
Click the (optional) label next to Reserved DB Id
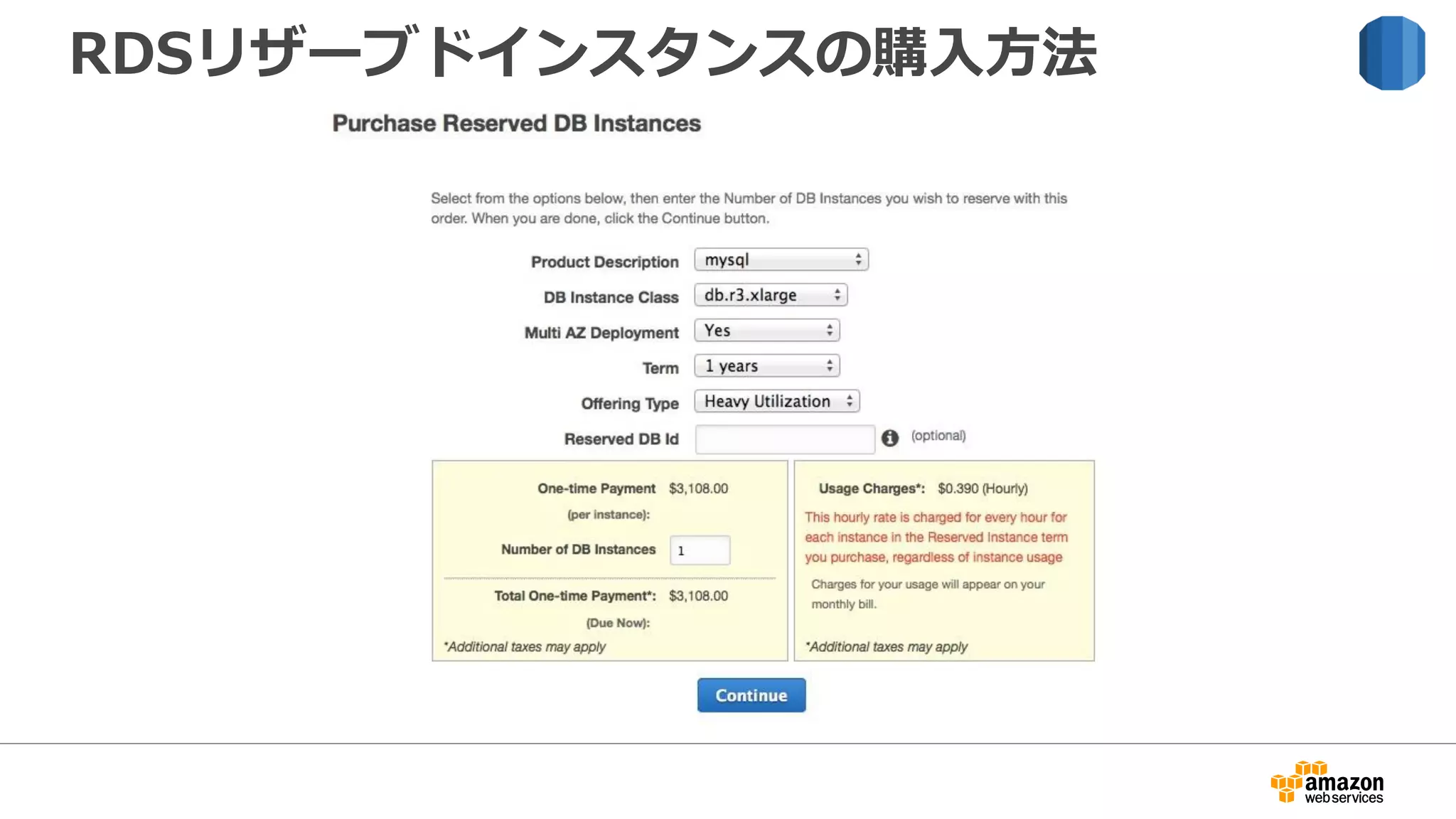click(938, 436)
